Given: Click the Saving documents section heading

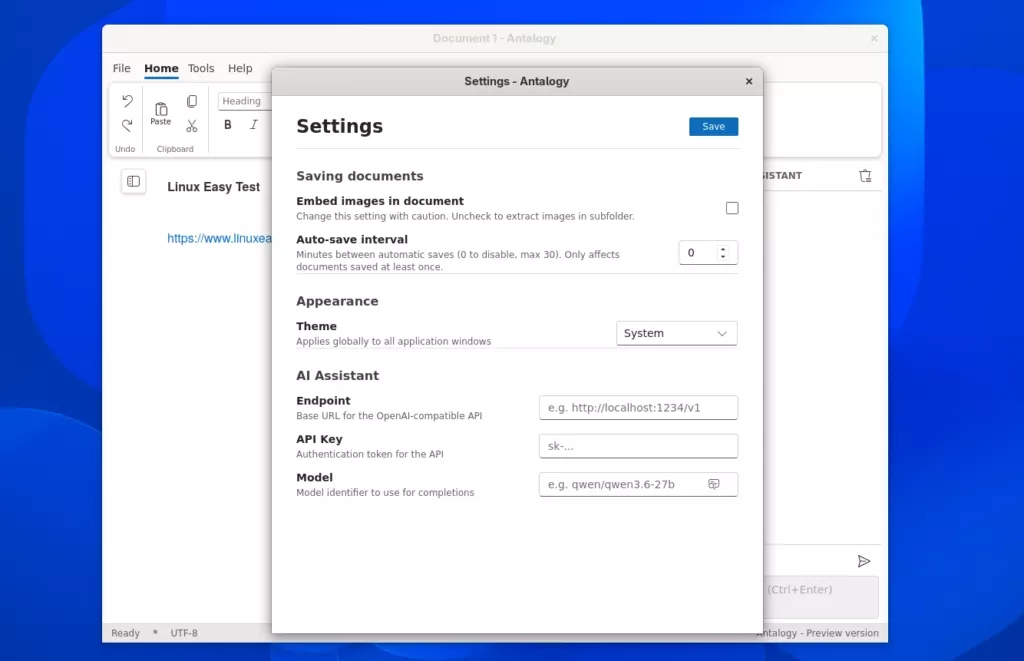Looking at the screenshot, I should tap(360, 176).
